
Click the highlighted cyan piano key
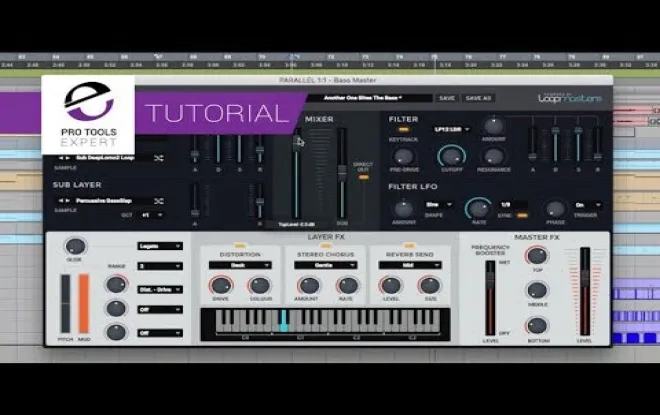point(284,321)
